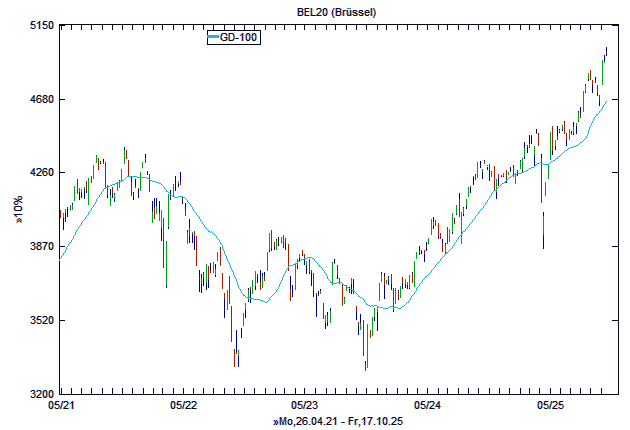The height and width of the screenshot is (430, 630).
Task: Click the cyan line swatch in the legend
Action: [x=213, y=38]
